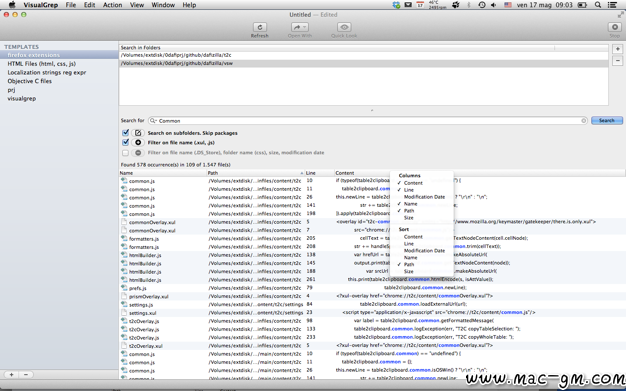Click the plus button below templates list
This screenshot has height=391, width=626.
(x=12, y=375)
